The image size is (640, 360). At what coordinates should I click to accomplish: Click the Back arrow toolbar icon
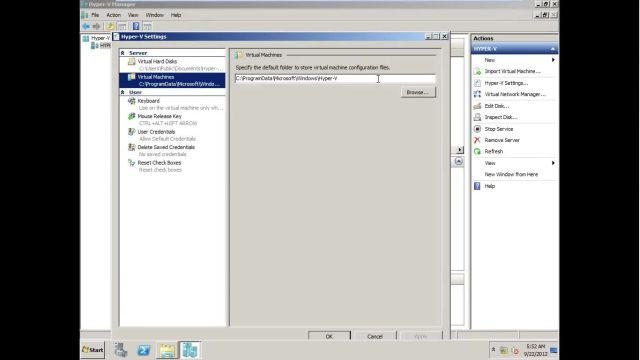pyautogui.click(x=86, y=27)
